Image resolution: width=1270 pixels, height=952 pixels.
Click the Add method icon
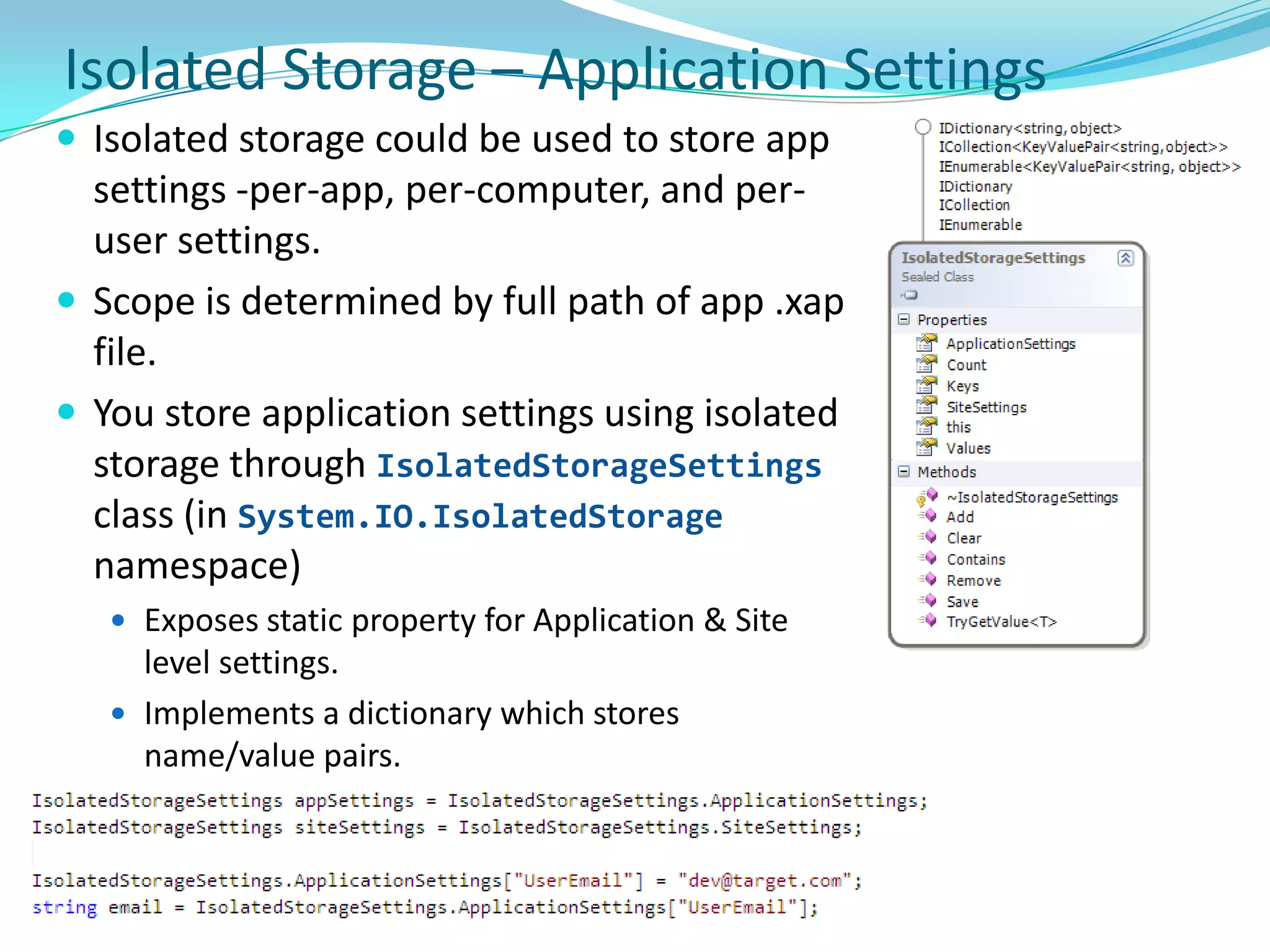(x=928, y=516)
